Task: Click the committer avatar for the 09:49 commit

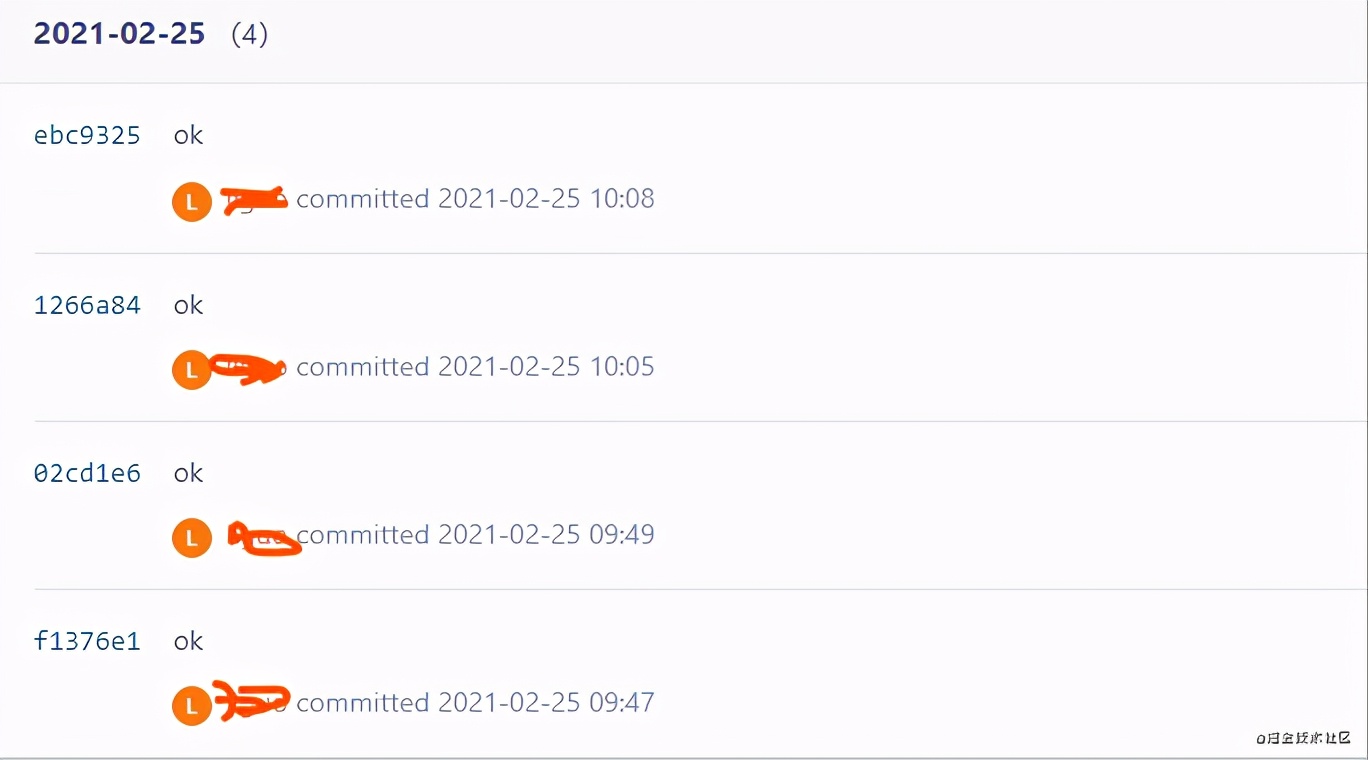Action: tap(191, 537)
